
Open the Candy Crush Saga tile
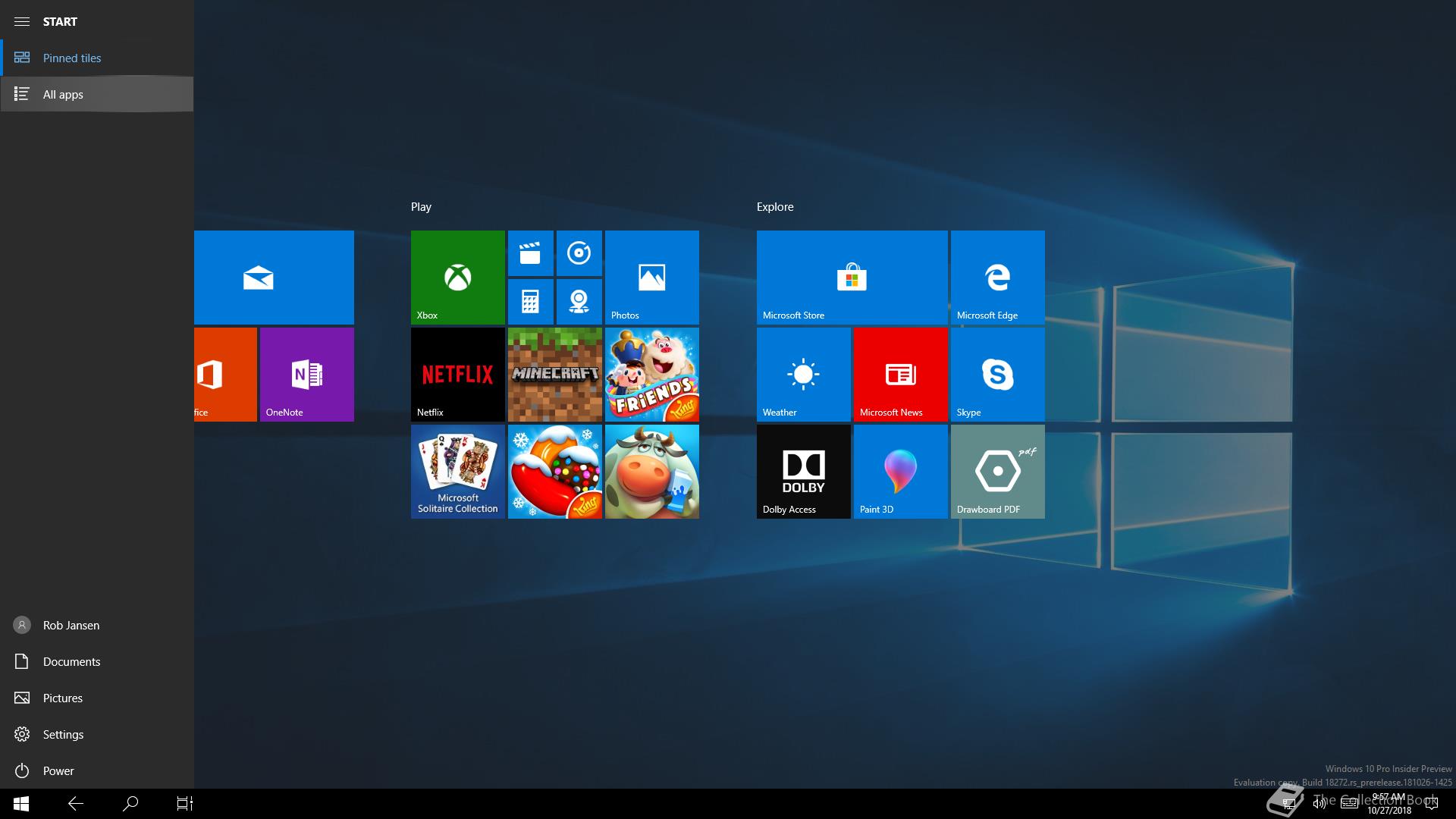(555, 472)
